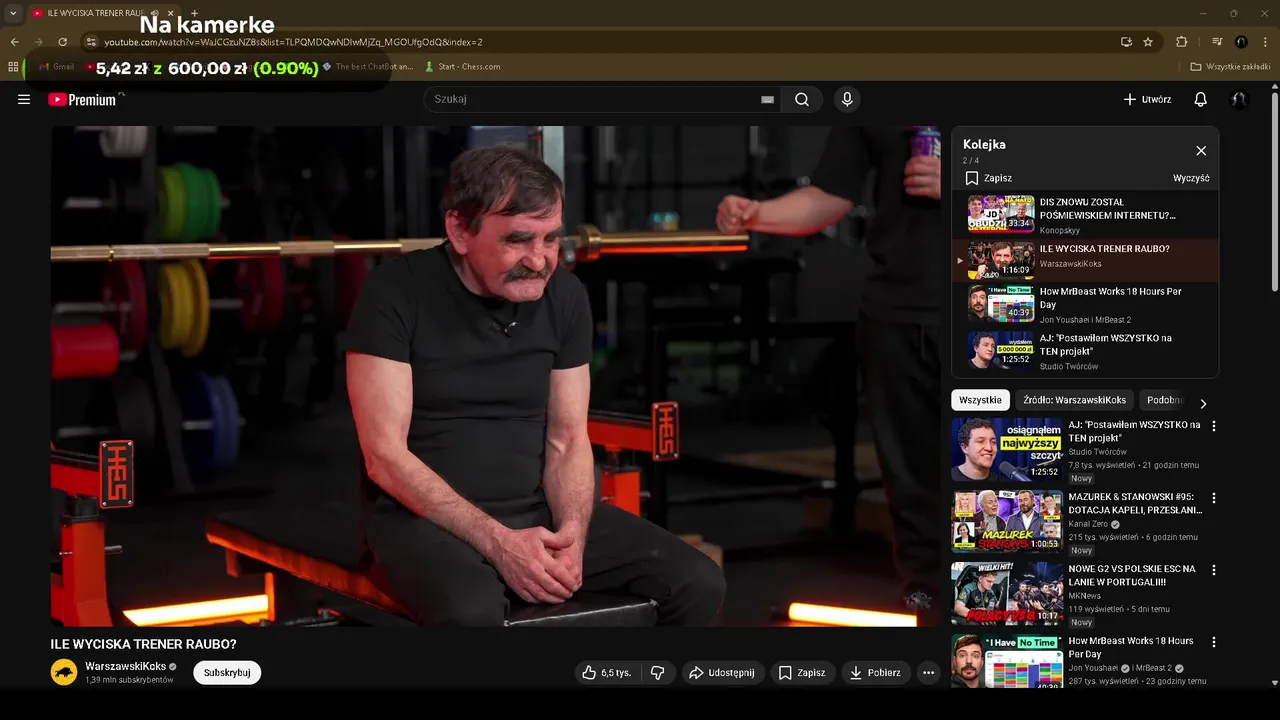Open the YouTube hamburger guide menu
This screenshot has width=1280, height=720.
(x=24, y=99)
